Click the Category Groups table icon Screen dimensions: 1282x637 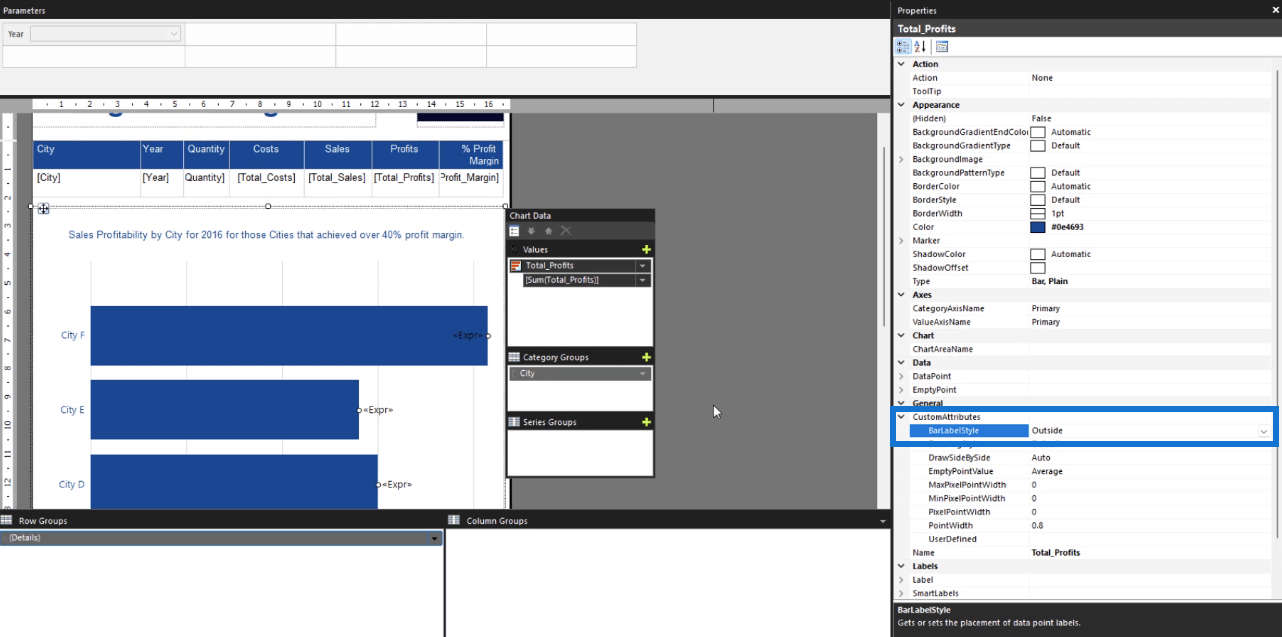click(x=514, y=357)
